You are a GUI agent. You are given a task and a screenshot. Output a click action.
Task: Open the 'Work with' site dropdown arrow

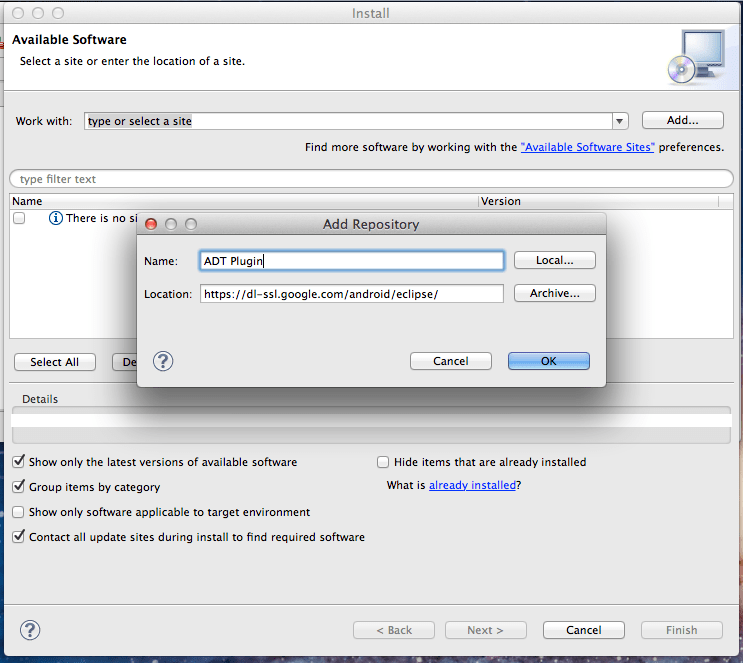pos(619,121)
